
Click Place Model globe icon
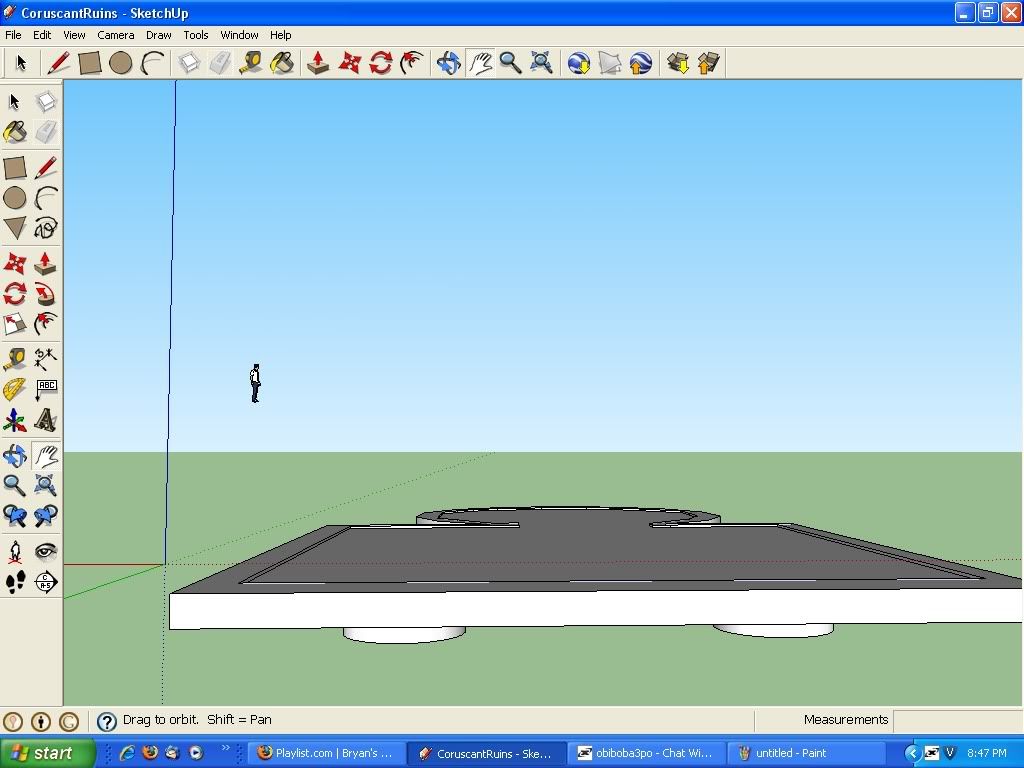pyautogui.click(x=641, y=63)
